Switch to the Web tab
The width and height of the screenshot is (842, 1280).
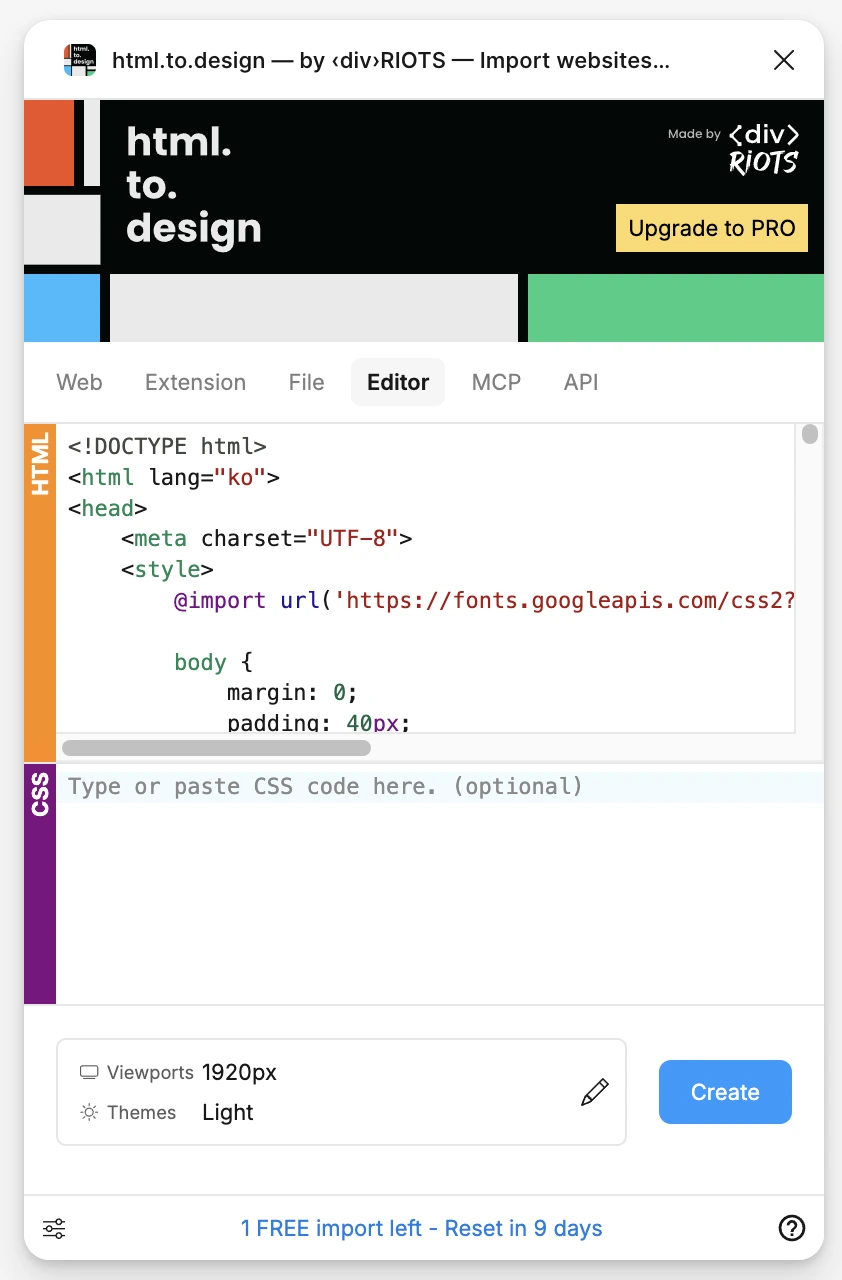click(79, 382)
